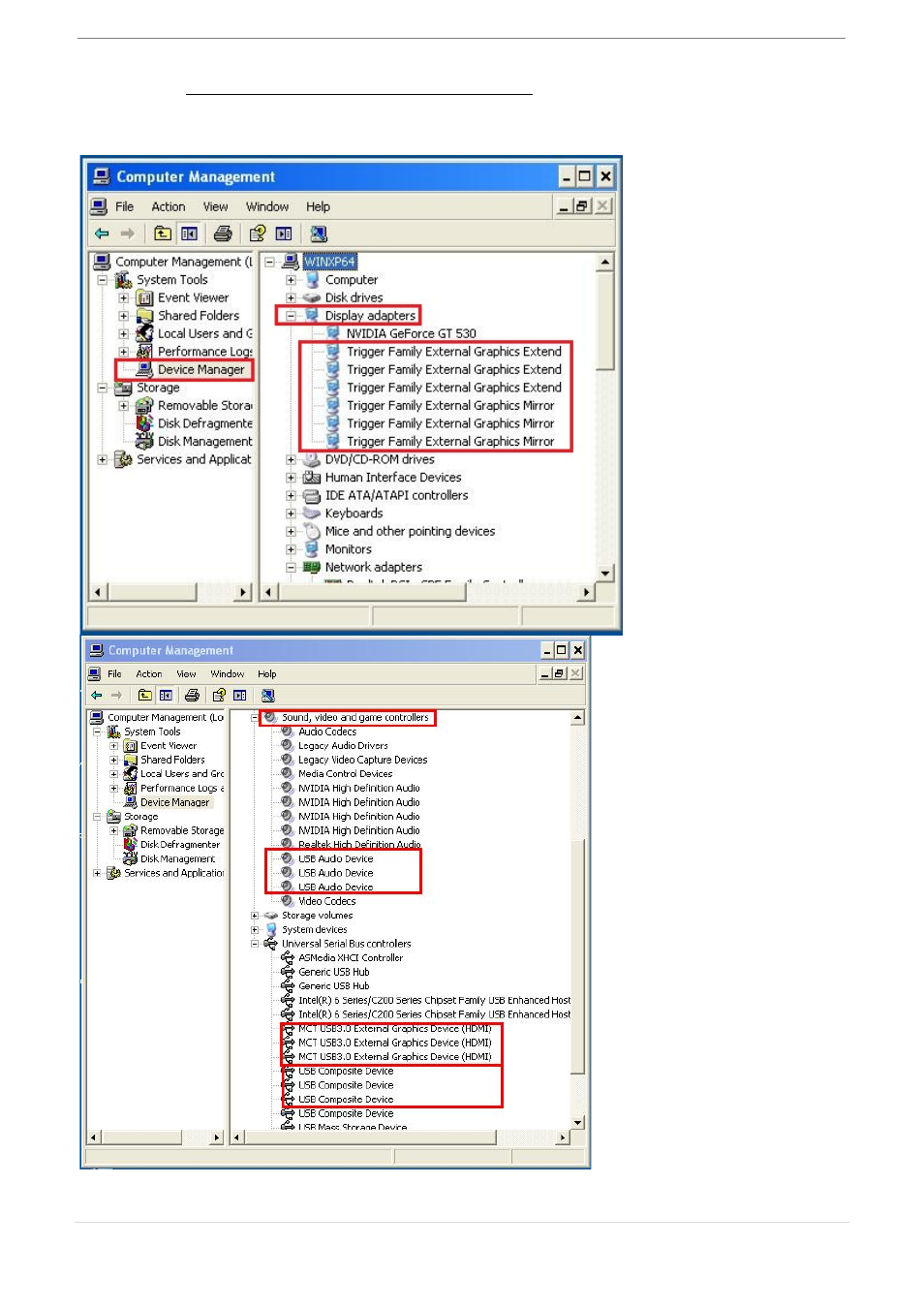Expand IDE ATA/ATAPI controllers node
Viewport: 924px width, 1308px height.
[x=291, y=495]
